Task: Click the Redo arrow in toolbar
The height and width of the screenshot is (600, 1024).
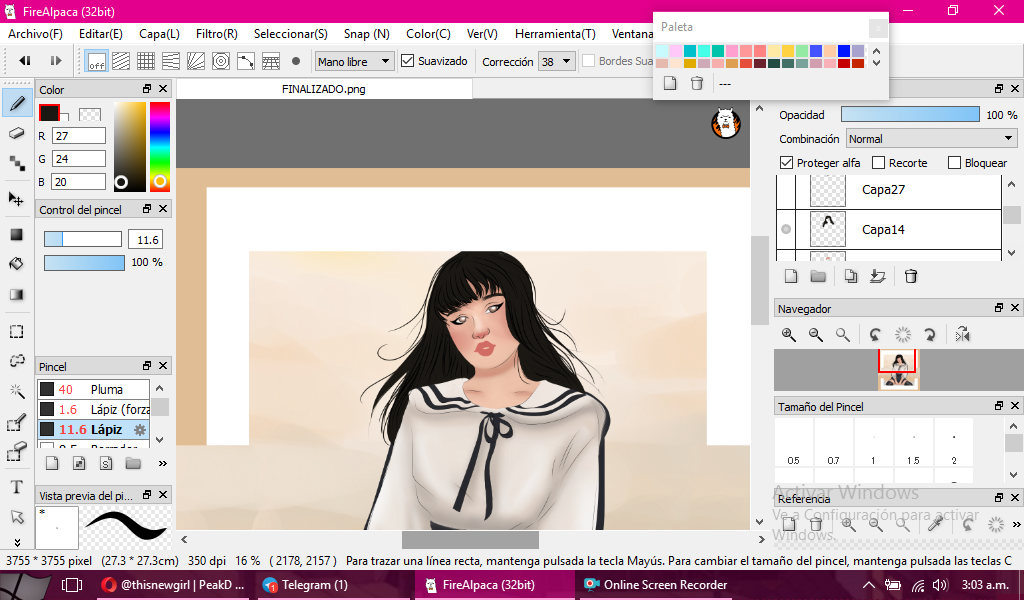Action: point(56,61)
